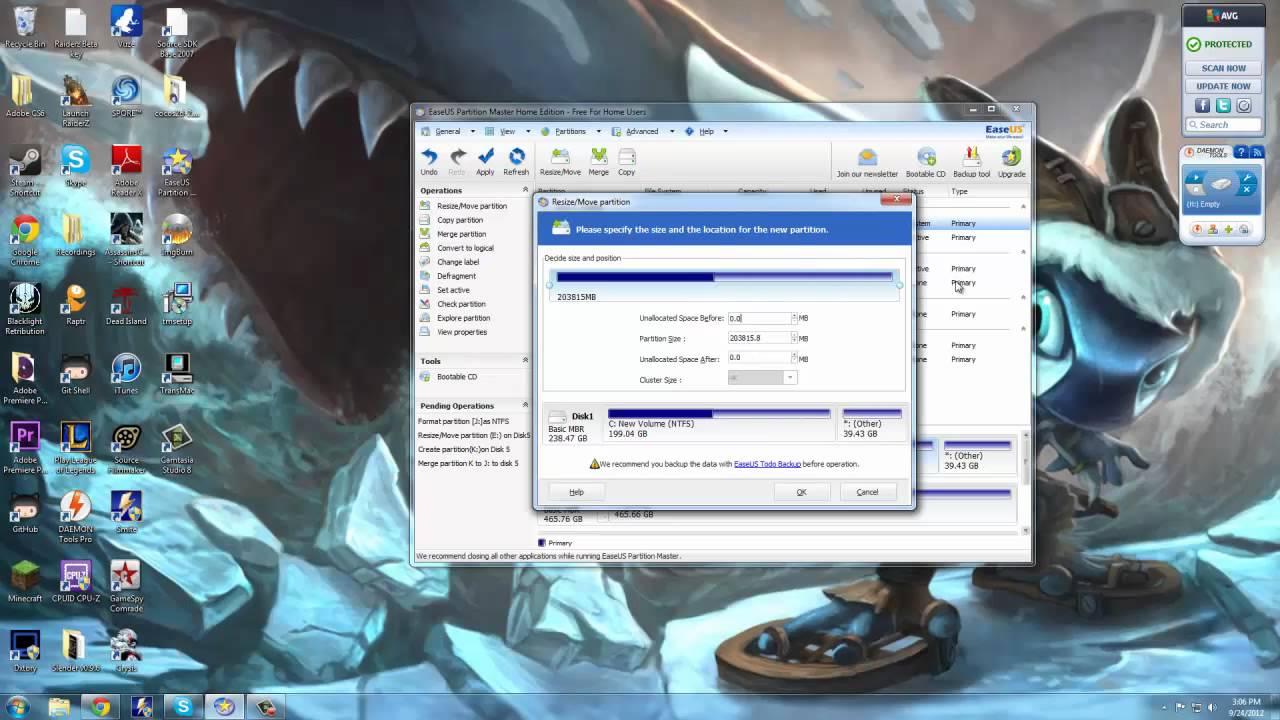Open the EaseUS Todo Backup link
Image resolution: width=1280 pixels, height=720 pixels.
pos(767,464)
